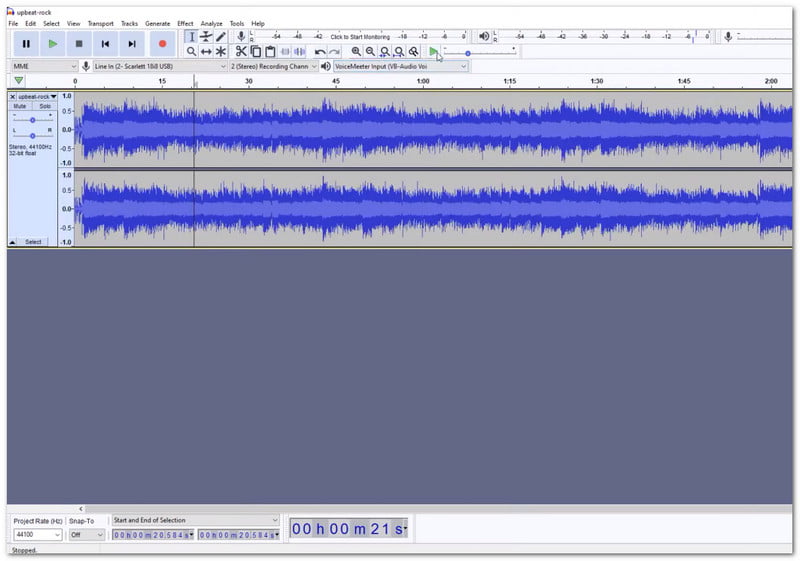This screenshot has width=800, height=561.
Task: Click the Copy icon
Action: click(x=256, y=52)
